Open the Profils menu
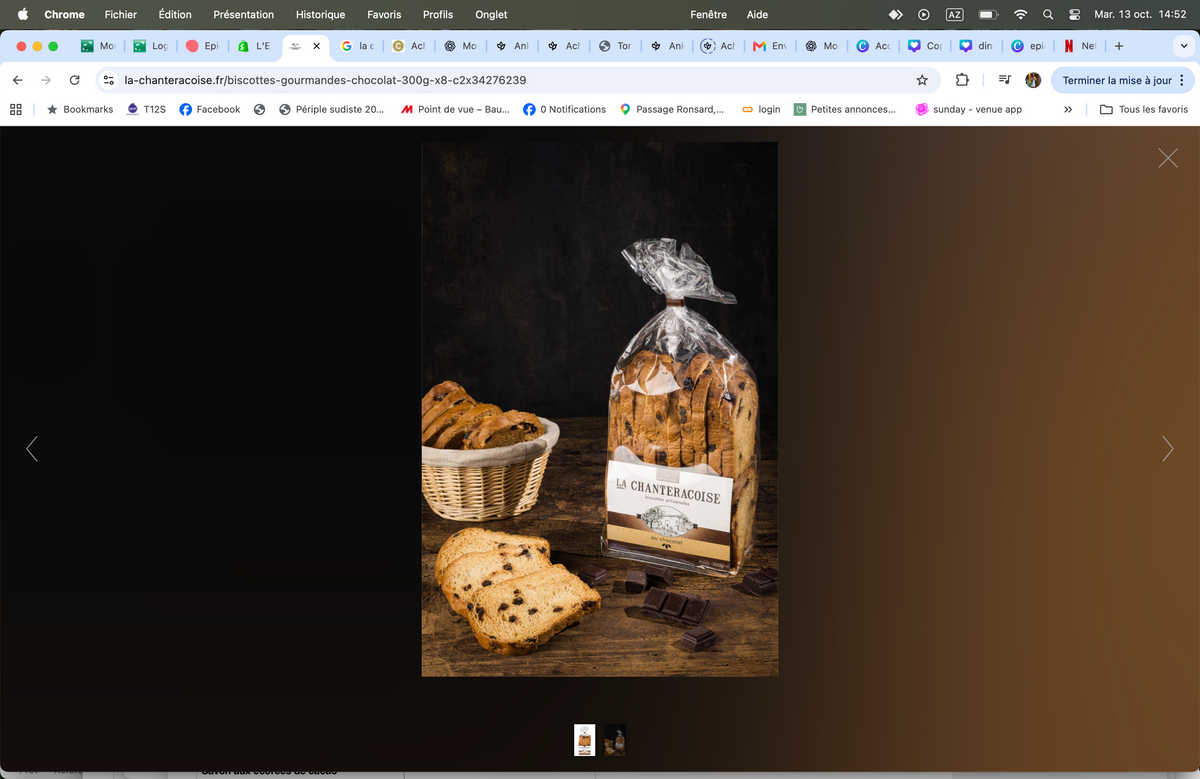 point(438,14)
